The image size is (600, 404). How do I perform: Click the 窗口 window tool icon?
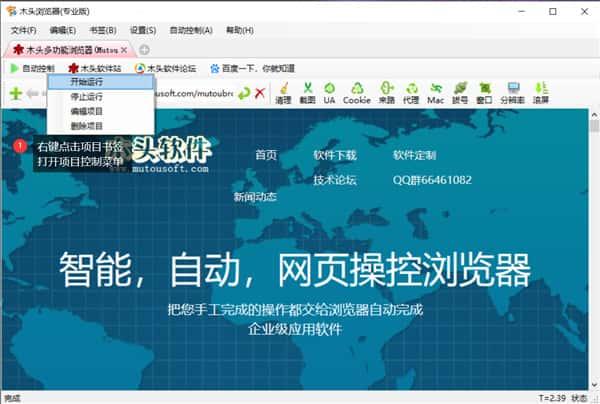(485, 92)
